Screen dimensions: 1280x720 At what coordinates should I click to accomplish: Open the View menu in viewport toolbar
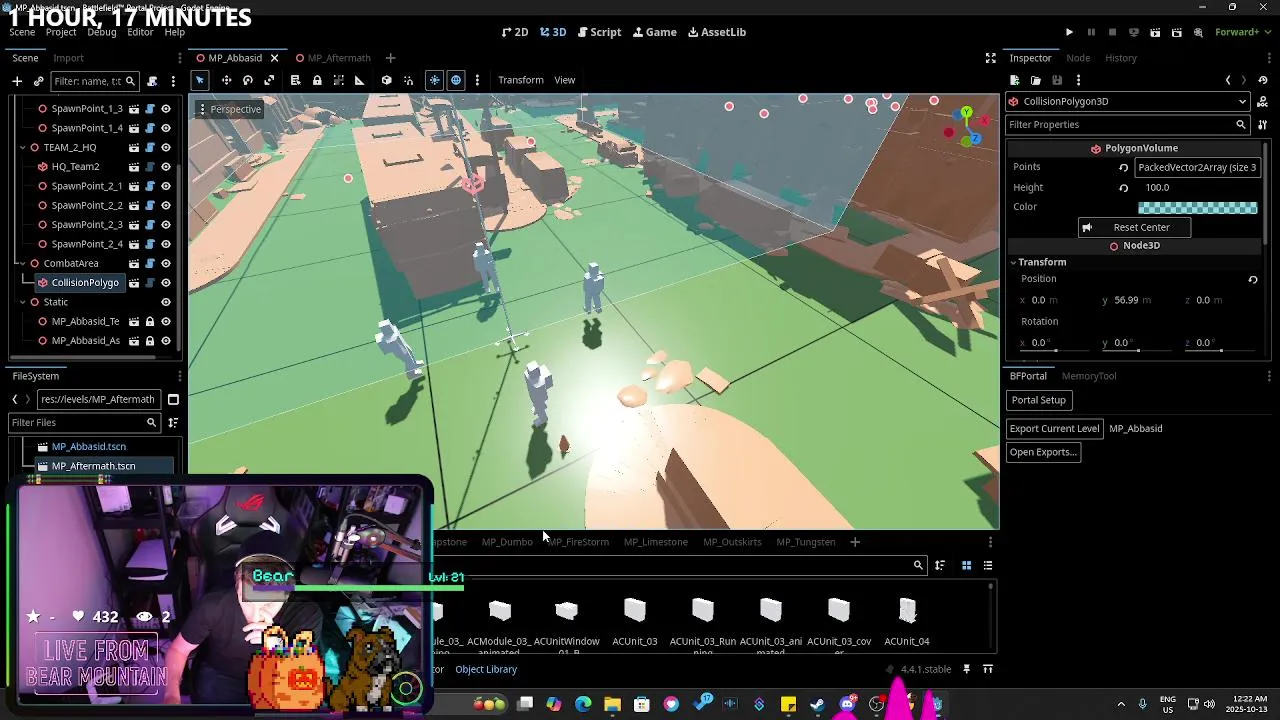pos(565,80)
